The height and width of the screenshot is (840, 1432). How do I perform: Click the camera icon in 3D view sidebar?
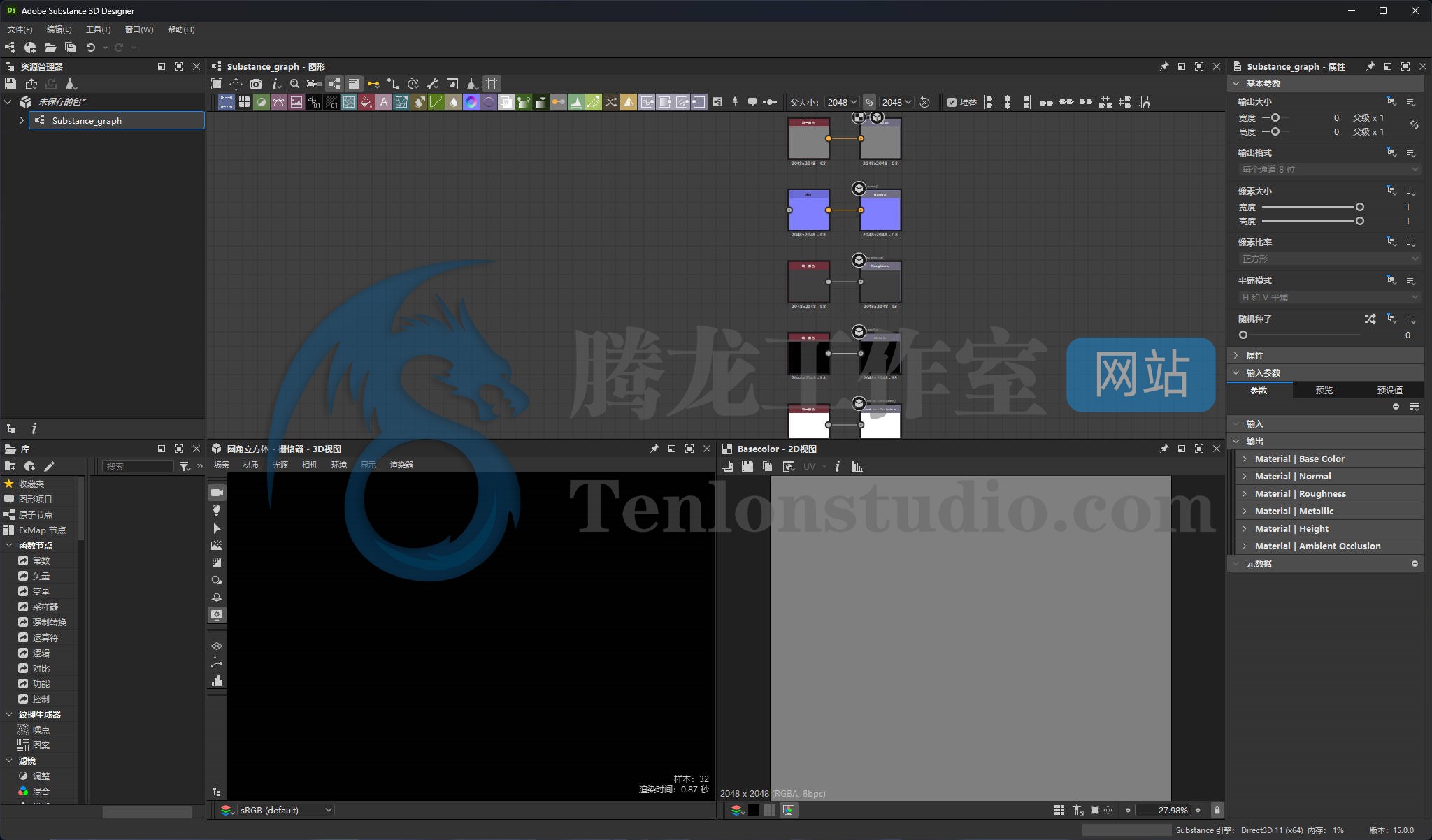pos(217,493)
